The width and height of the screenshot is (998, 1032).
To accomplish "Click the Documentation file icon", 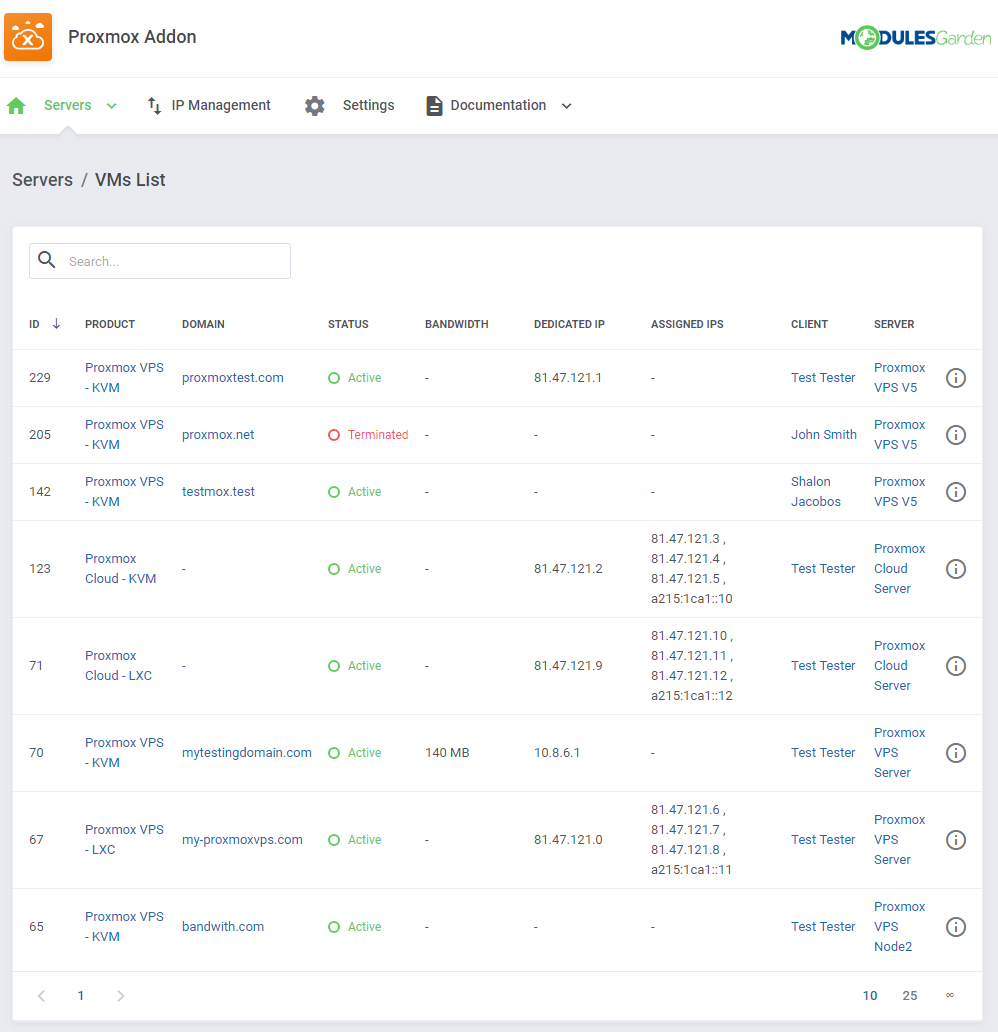I will (x=434, y=105).
